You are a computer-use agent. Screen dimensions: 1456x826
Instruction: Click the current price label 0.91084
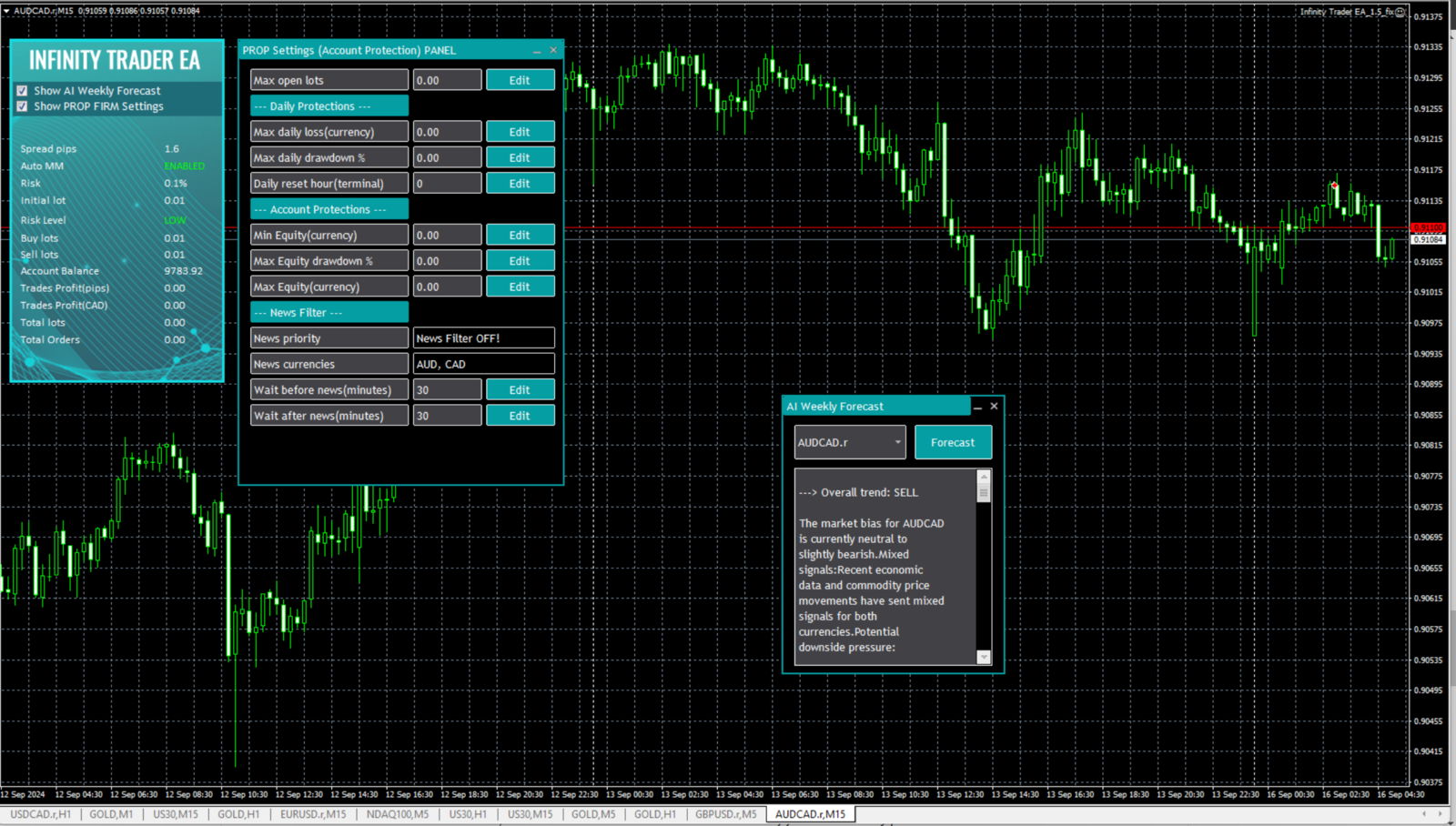point(1428,240)
